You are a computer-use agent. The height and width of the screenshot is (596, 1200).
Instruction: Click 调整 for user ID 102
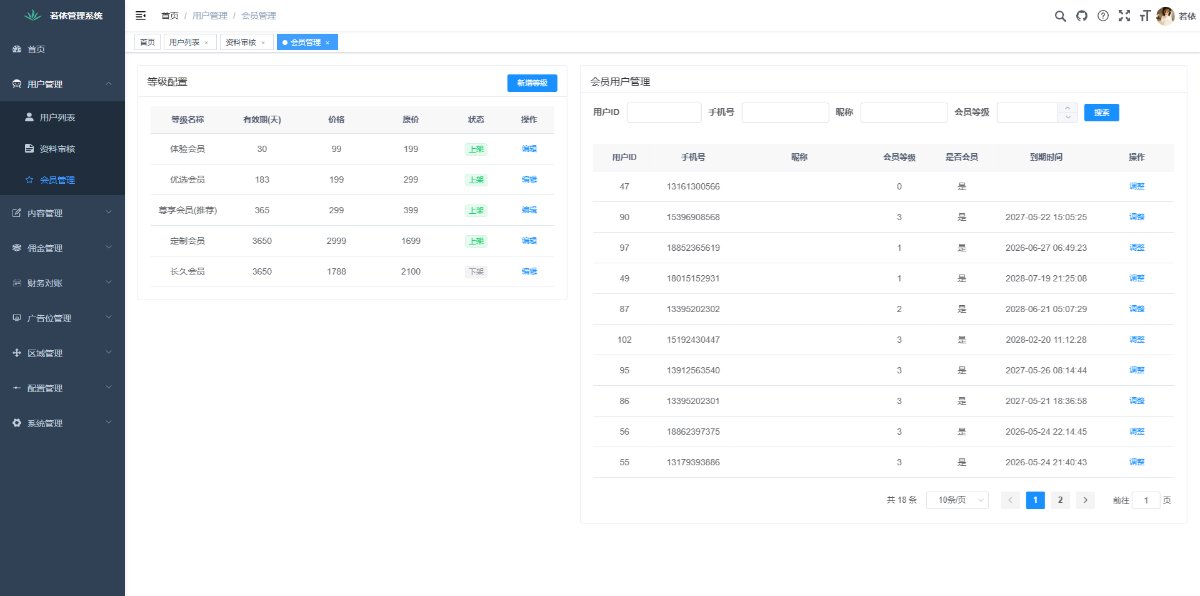coord(1137,340)
